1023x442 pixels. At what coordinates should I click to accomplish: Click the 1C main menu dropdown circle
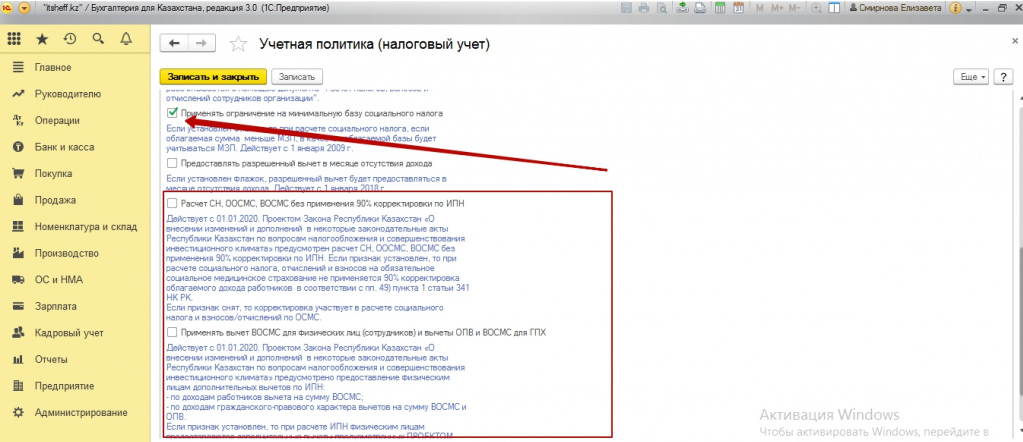click(24, 8)
